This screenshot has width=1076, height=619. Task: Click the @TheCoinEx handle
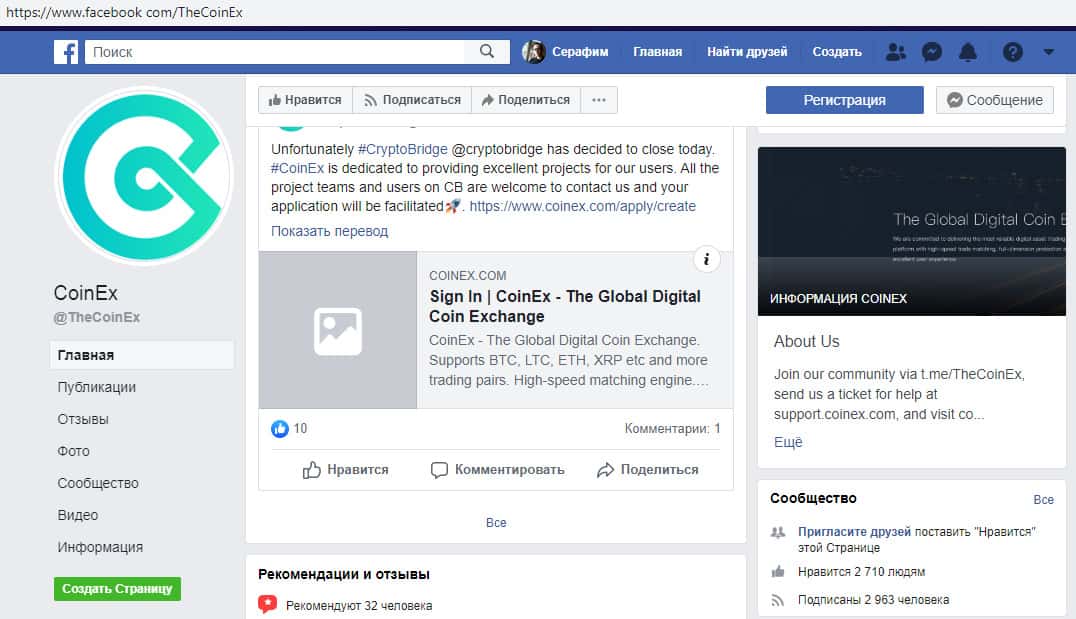coord(97,317)
